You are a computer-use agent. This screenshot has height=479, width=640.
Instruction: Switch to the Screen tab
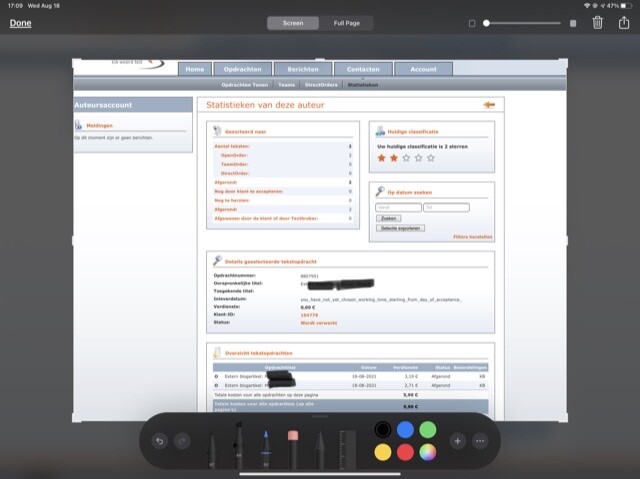pyautogui.click(x=293, y=23)
